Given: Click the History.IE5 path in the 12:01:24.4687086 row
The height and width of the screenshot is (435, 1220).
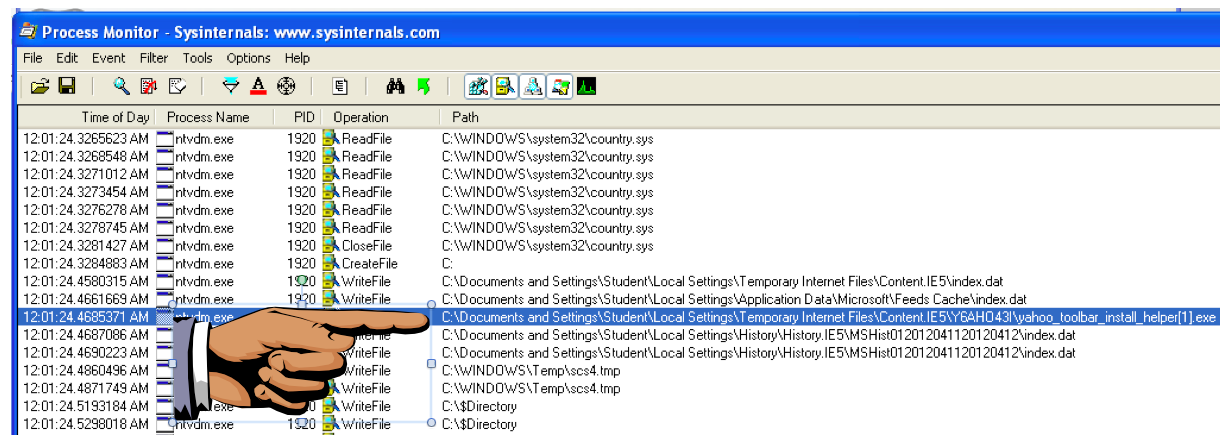Looking at the screenshot, I should 759,335.
